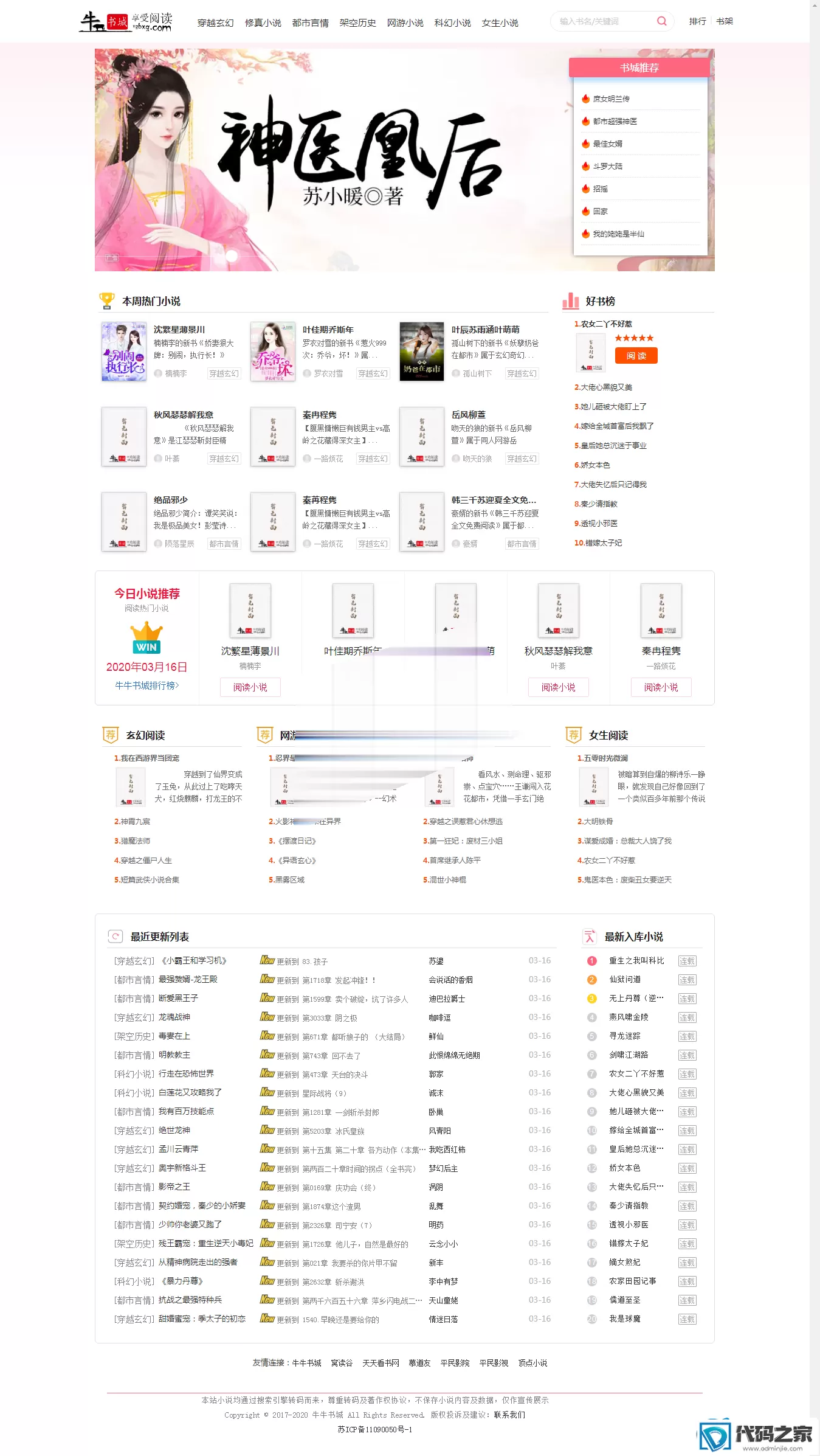Open the 书架 bookshelf link
Screen dimensions: 820x1456
pos(725,21)
